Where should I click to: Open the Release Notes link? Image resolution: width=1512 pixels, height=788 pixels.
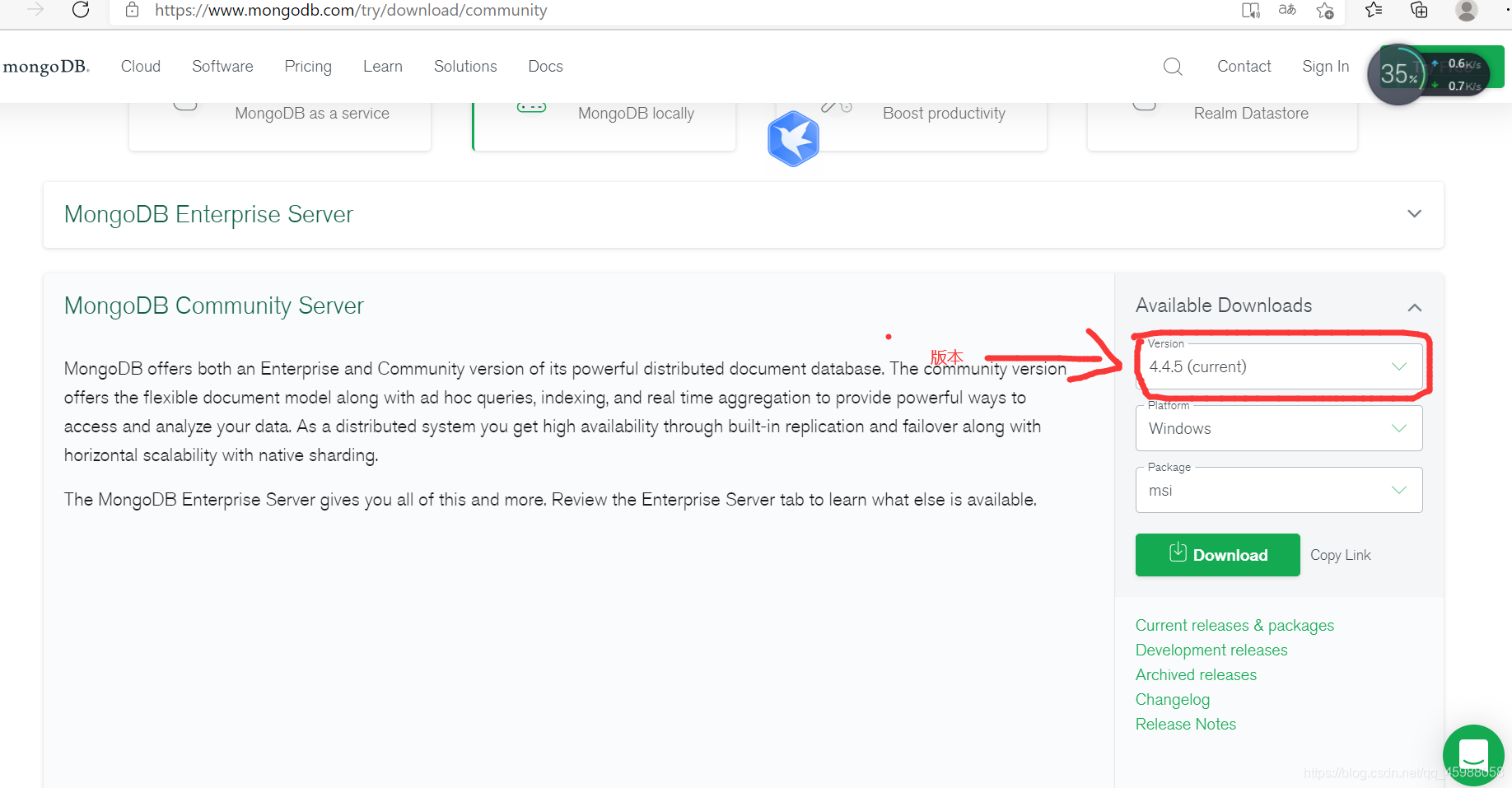[1186, 725]
